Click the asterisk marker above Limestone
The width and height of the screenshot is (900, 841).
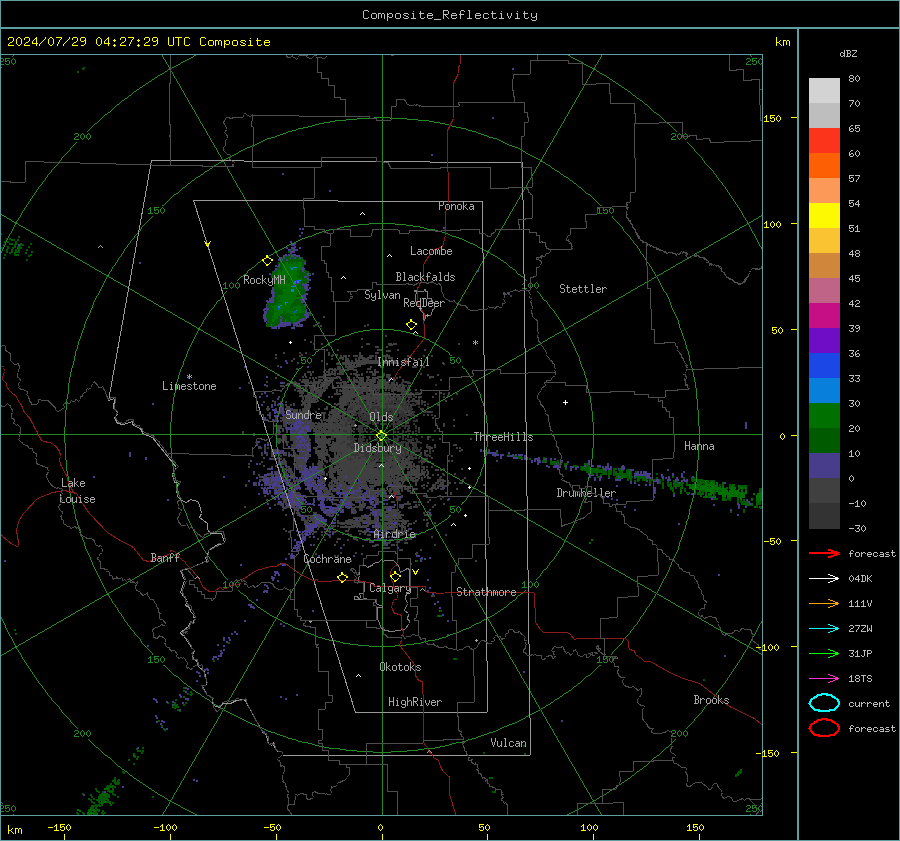click(x=189, y=377)
